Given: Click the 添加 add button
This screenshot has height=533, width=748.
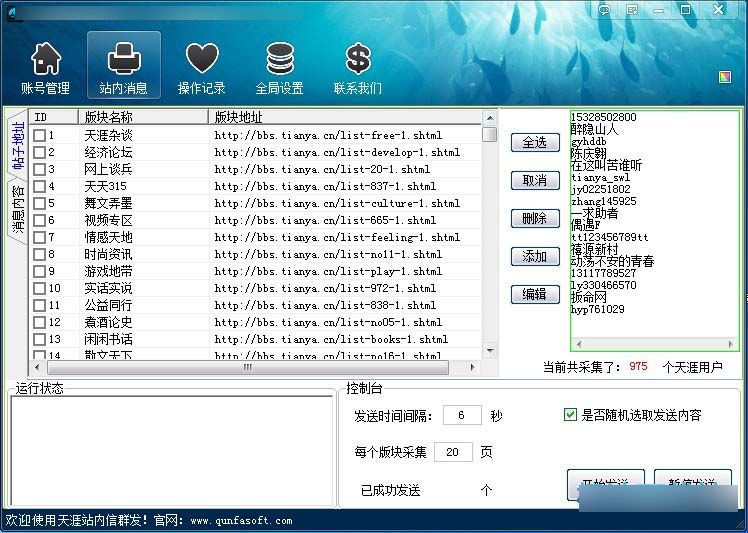Looking at the screenshot, I should (535, 256).
